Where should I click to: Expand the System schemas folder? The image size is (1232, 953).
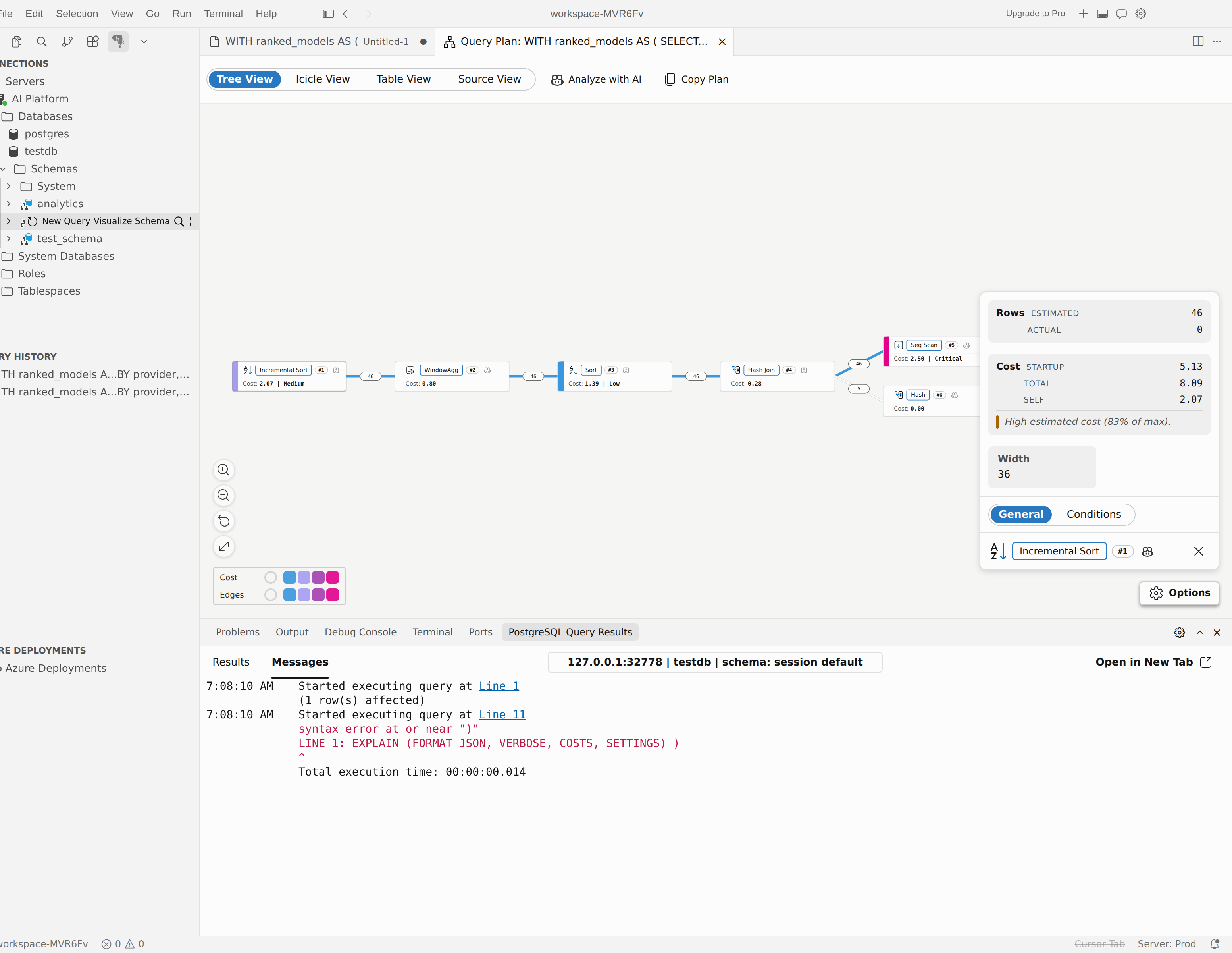tap(8, 186)
